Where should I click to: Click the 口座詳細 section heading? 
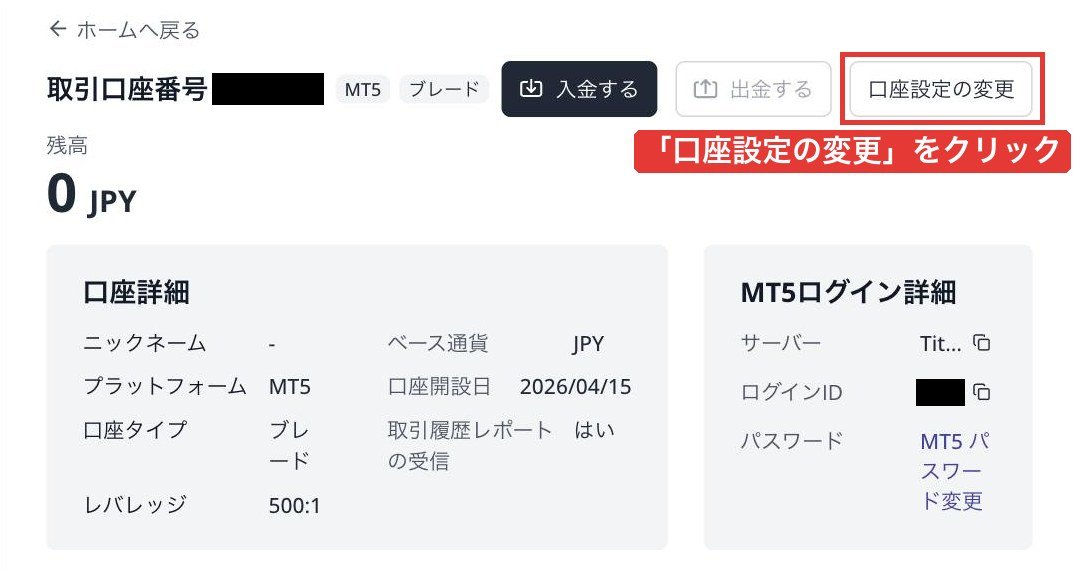pyautogui.click(x=136, y=292)
